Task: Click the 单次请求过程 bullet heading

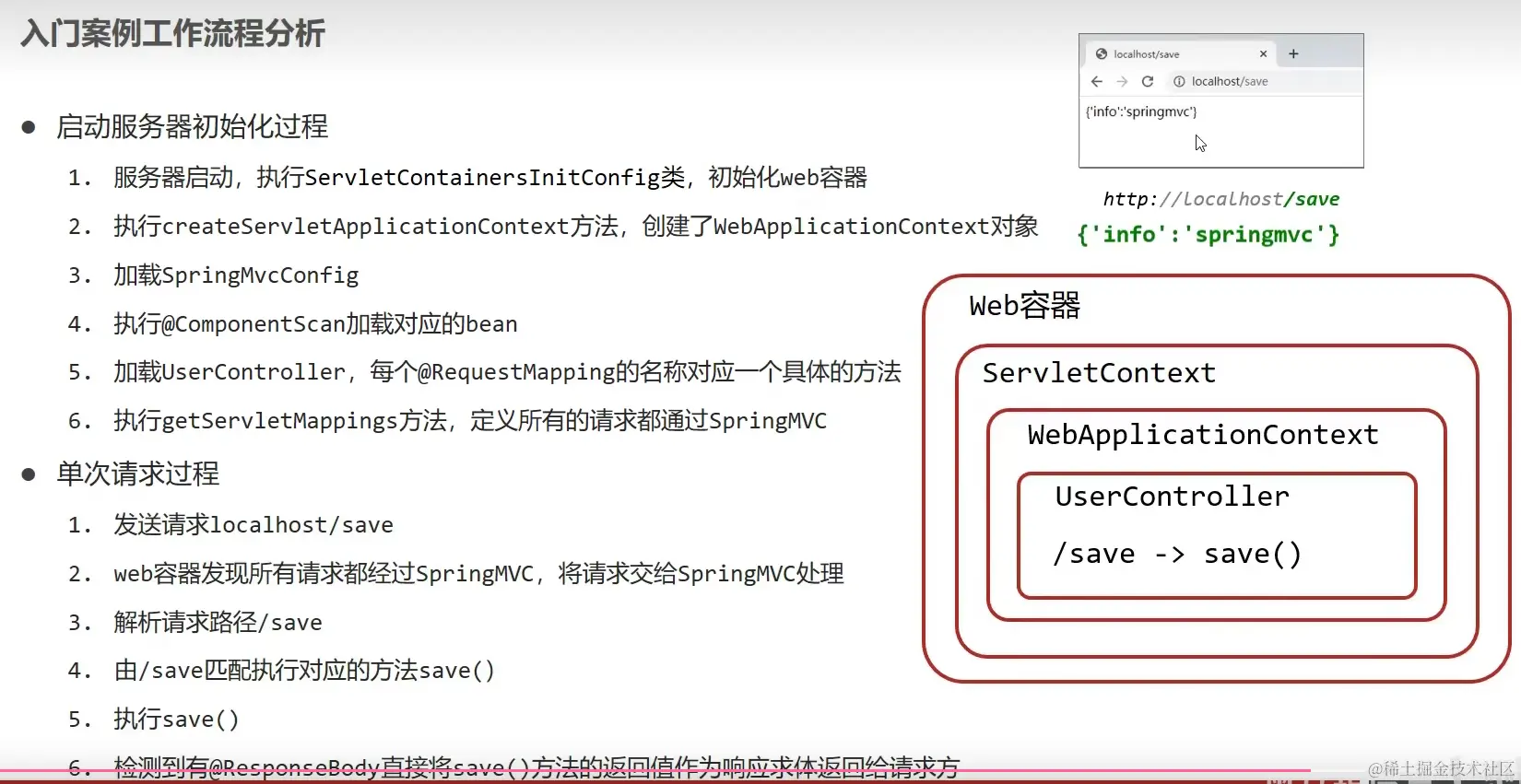Action: click(137, 474)
